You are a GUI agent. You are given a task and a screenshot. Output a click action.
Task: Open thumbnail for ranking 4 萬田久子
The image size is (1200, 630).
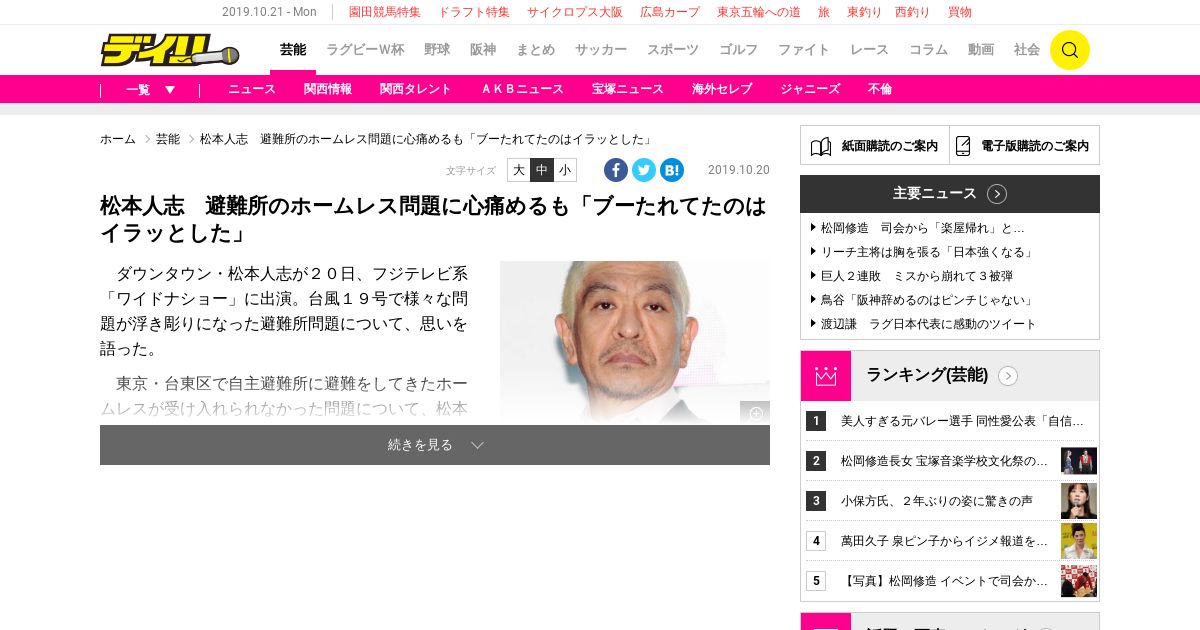[1079, 541]
